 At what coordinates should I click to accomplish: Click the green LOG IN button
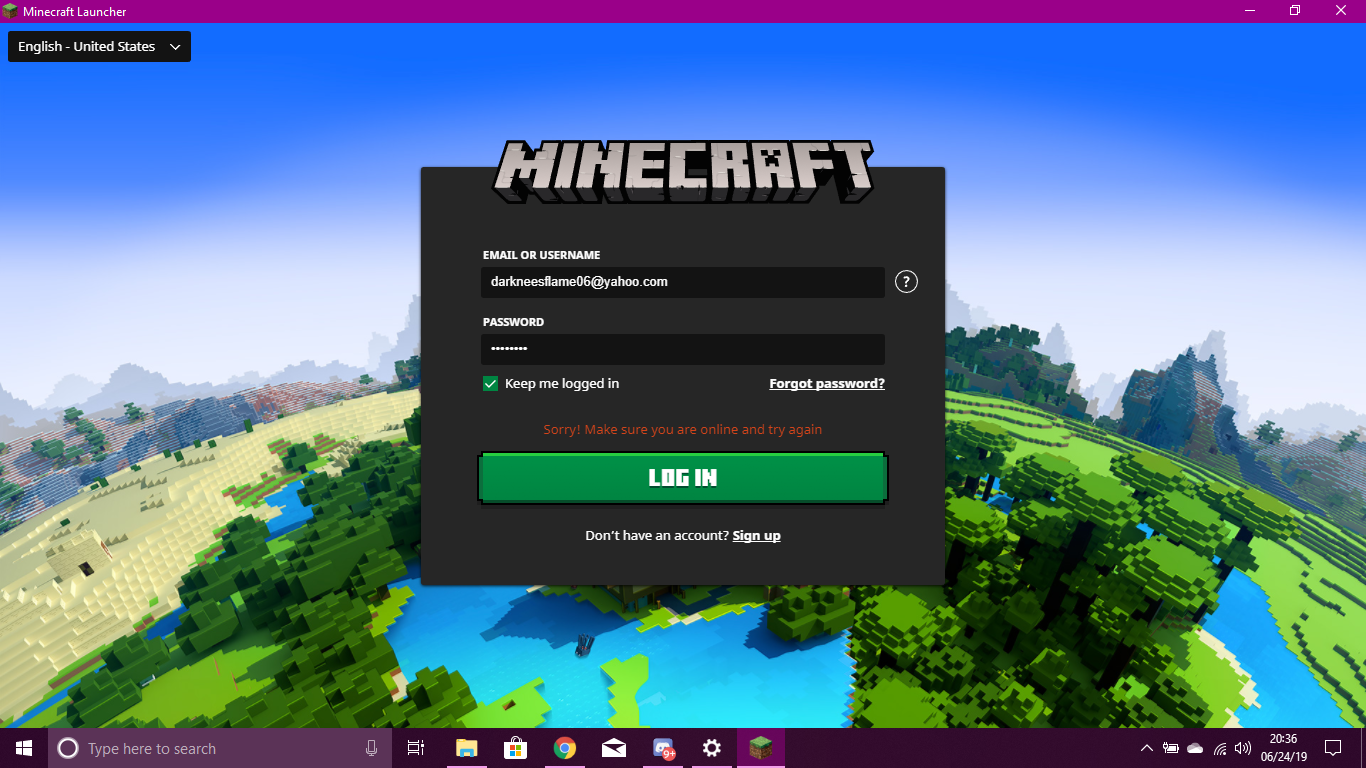coord(683,478)
